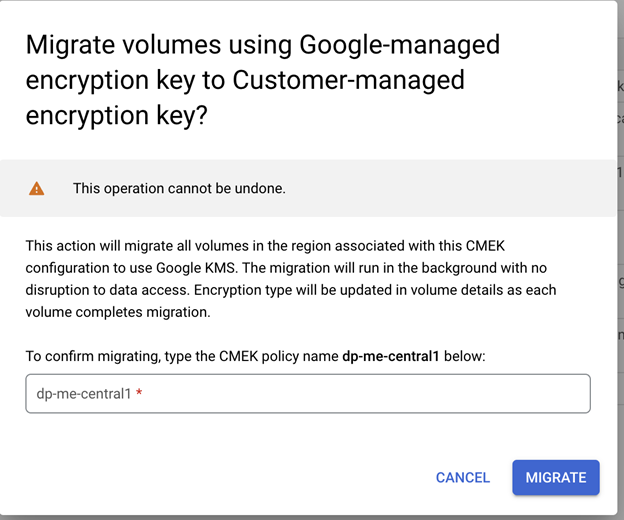Viewport: 624px width, 520px height.
Task: Cancel the migration dialog
Action: click(x=462, y=477)
